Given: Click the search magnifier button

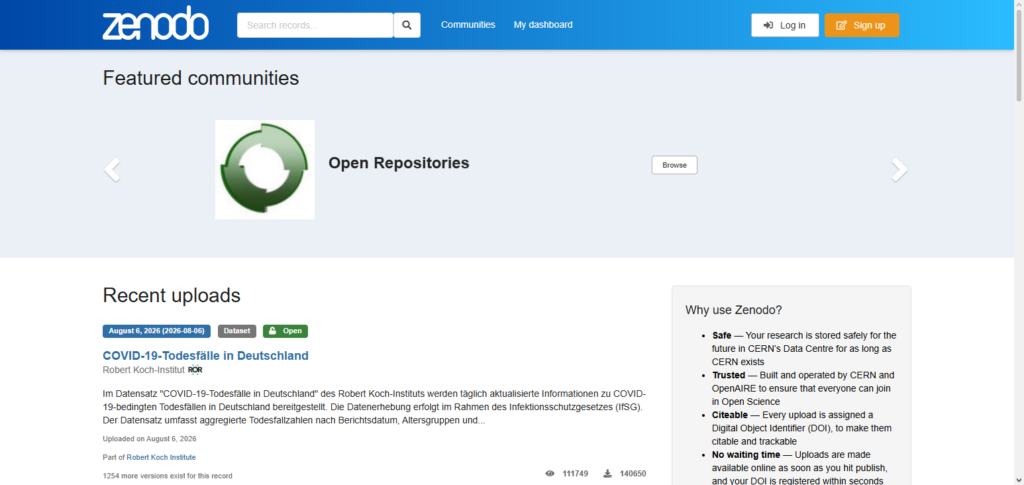Looking at the screenshot, I should [x=407, y=25].
